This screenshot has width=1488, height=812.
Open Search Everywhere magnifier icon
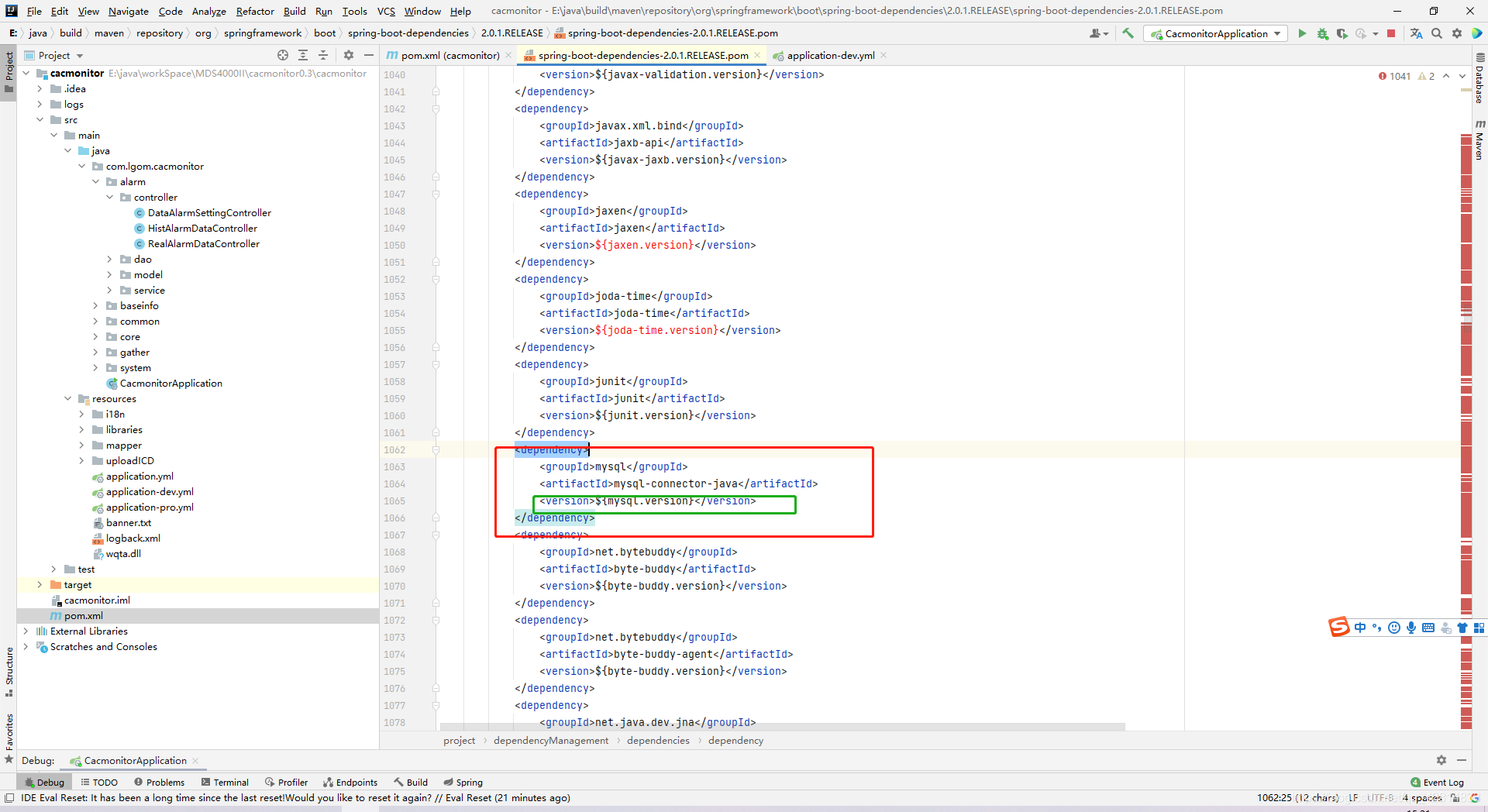click(x=1437, y=33)
